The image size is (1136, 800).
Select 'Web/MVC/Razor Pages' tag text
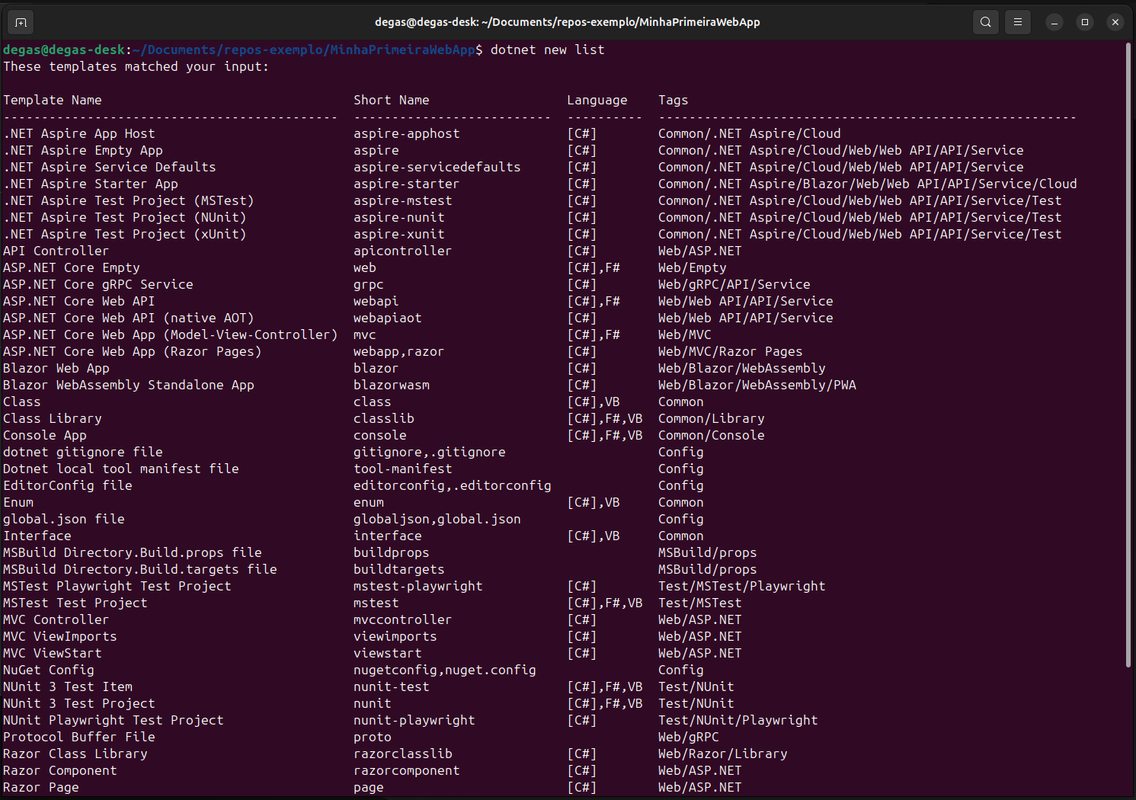tap(730, 351)
